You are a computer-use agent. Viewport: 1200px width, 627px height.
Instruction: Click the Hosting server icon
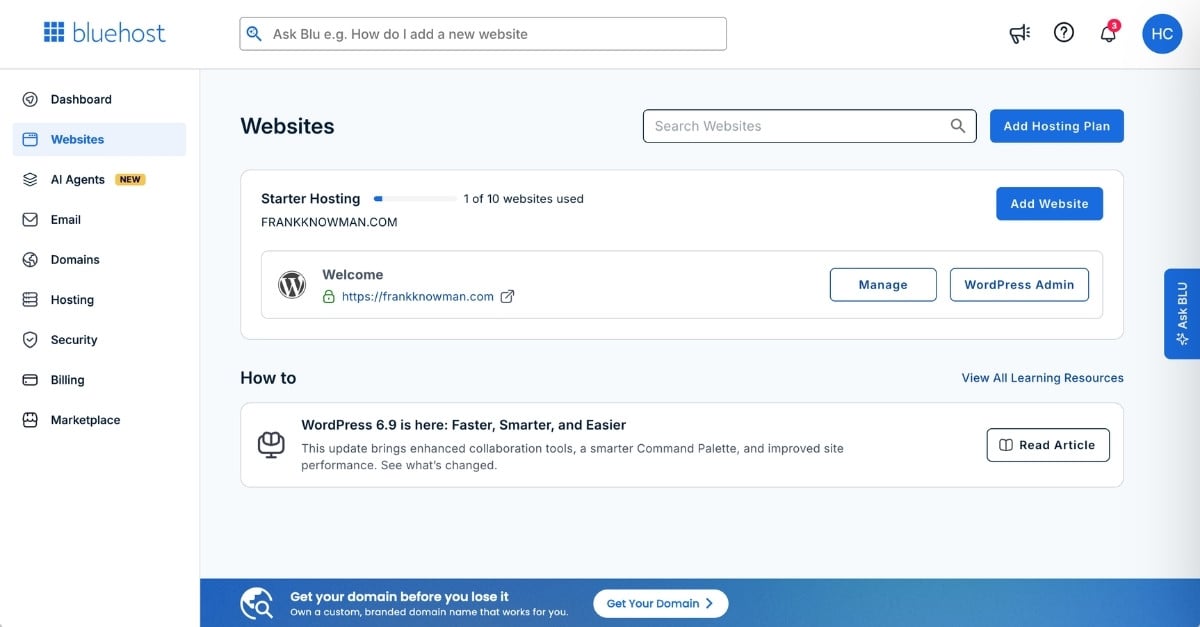pos(30,299)
